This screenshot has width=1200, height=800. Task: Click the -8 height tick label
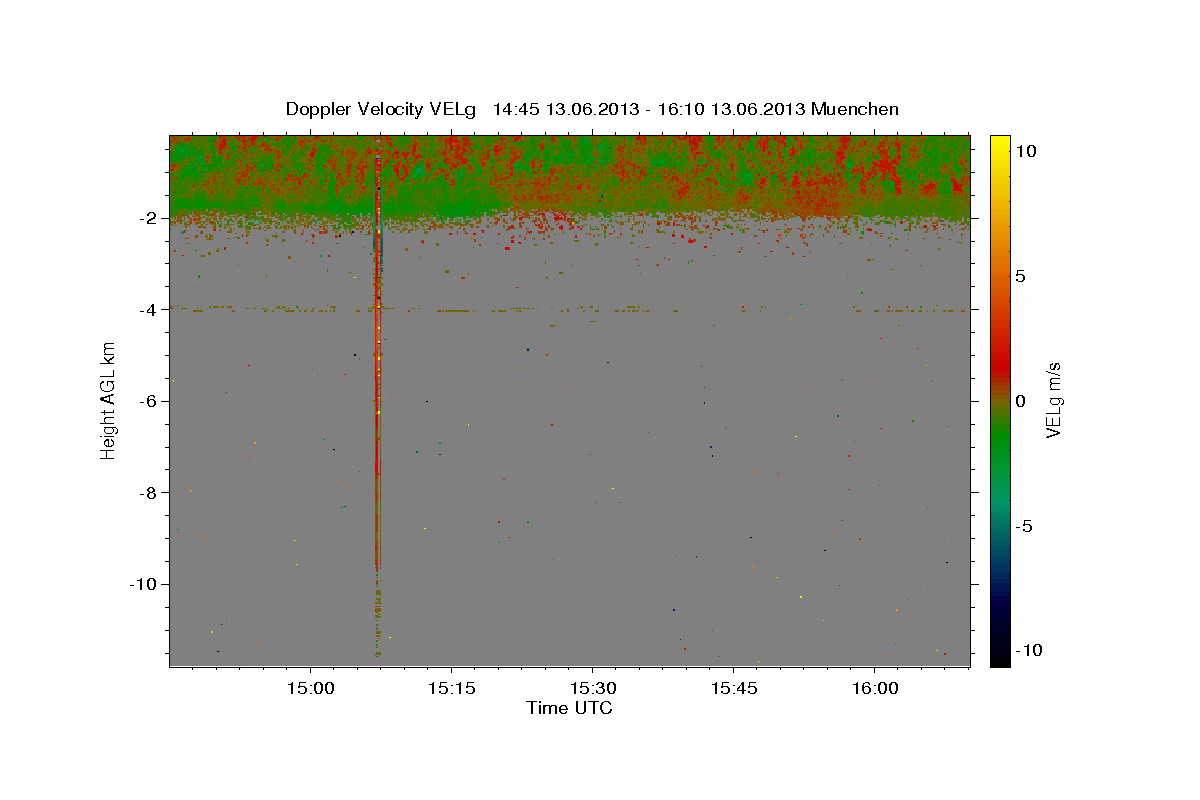(149, 492)
